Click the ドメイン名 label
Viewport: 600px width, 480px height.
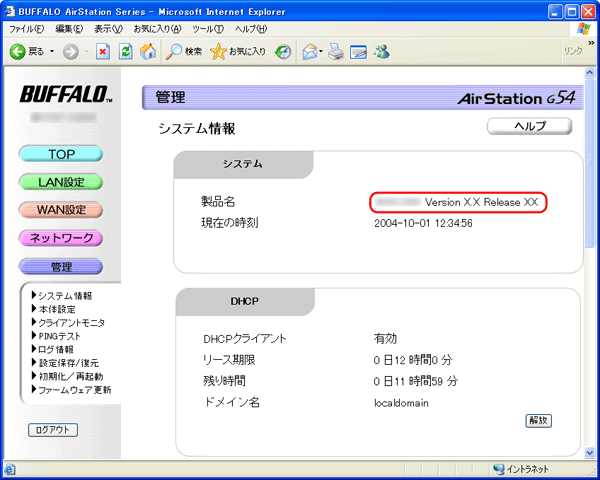click(x=232, y=402)
